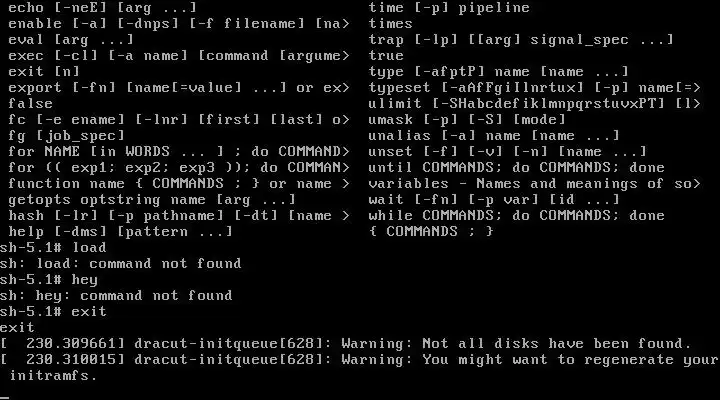Click the 'help [-dms] [pattern ...]' entry

point(120,232)
